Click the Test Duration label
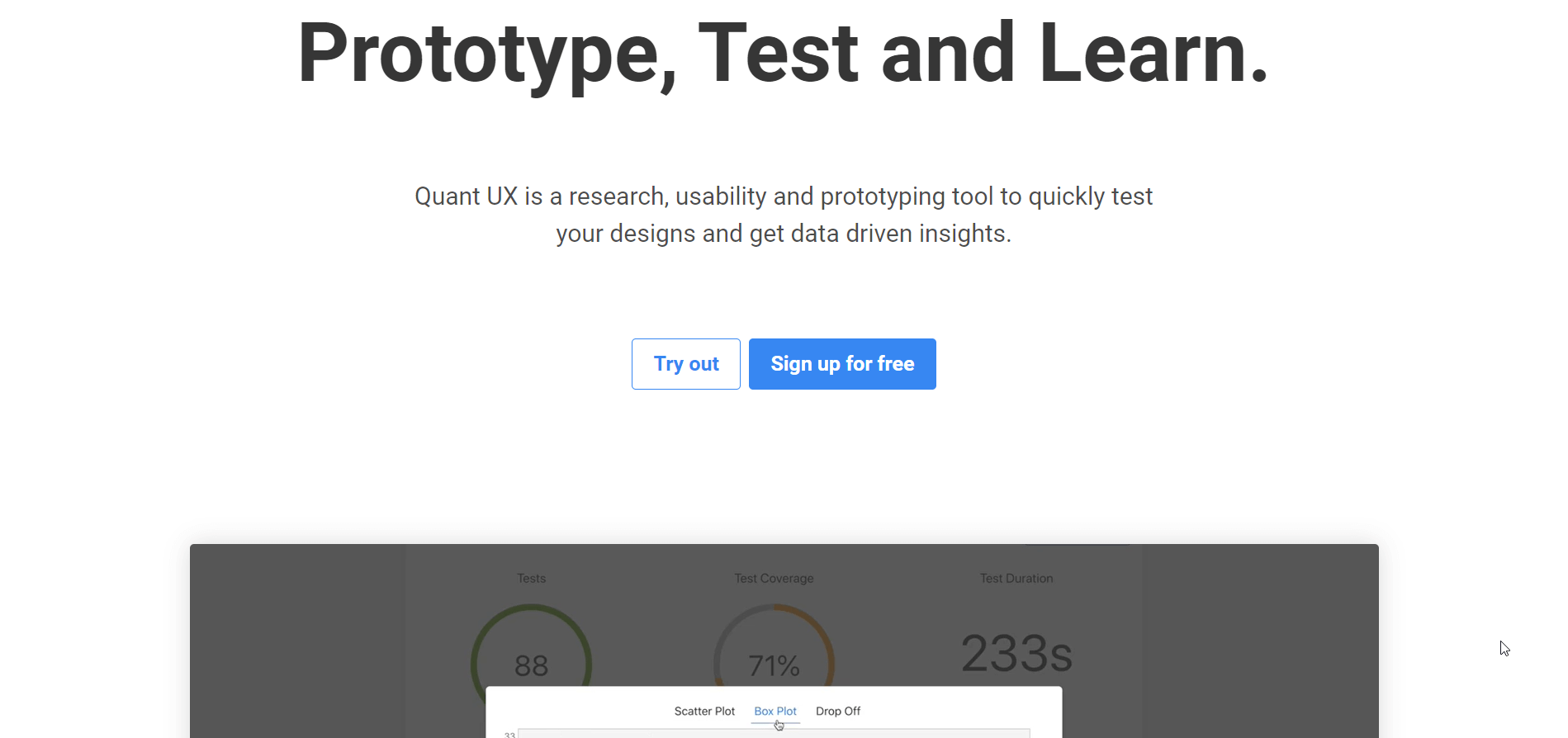The width and height of the screenshot is (1568, 738). [x=1016, y=578]
